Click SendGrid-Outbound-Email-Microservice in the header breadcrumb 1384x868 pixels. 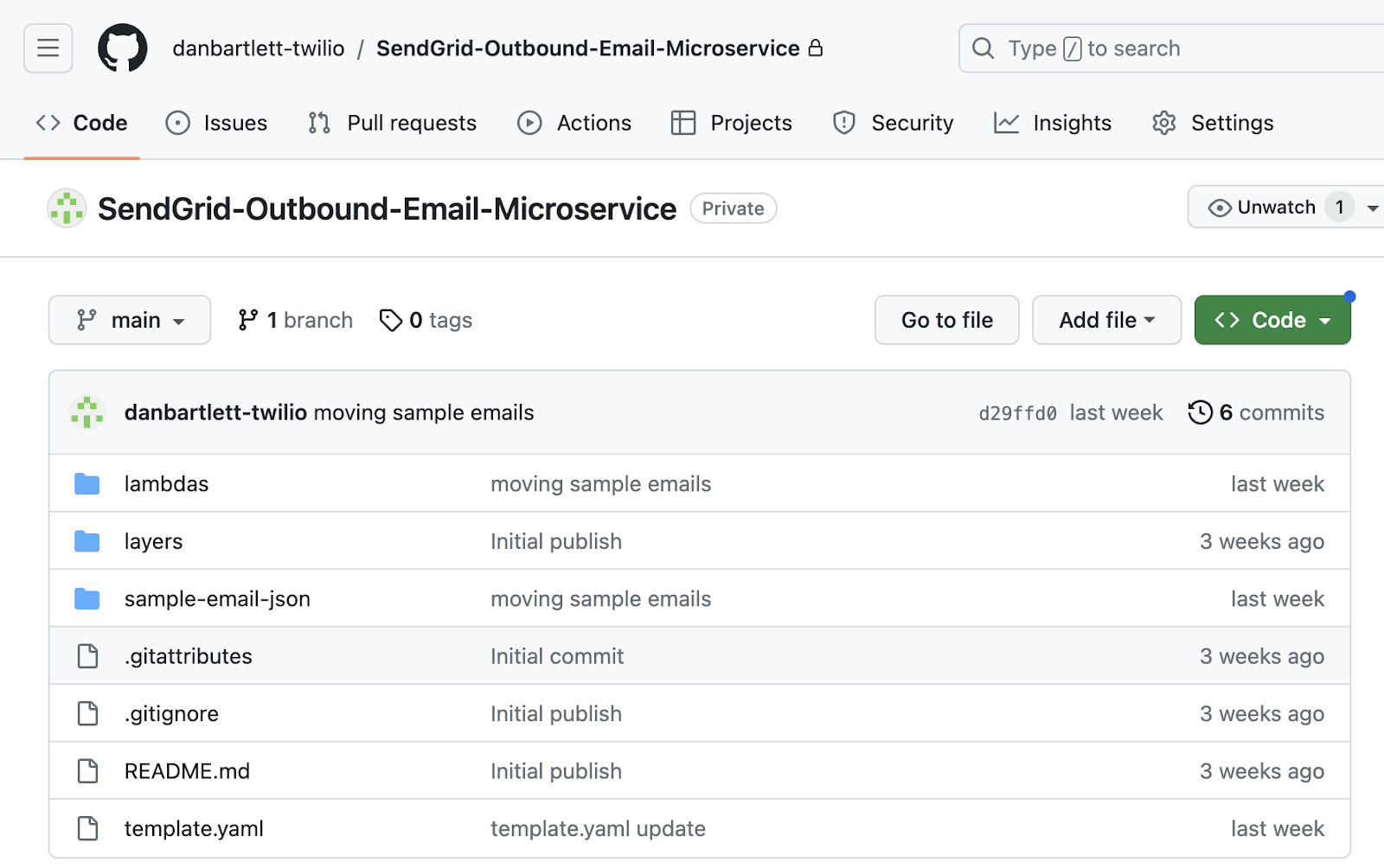[588, 48]
